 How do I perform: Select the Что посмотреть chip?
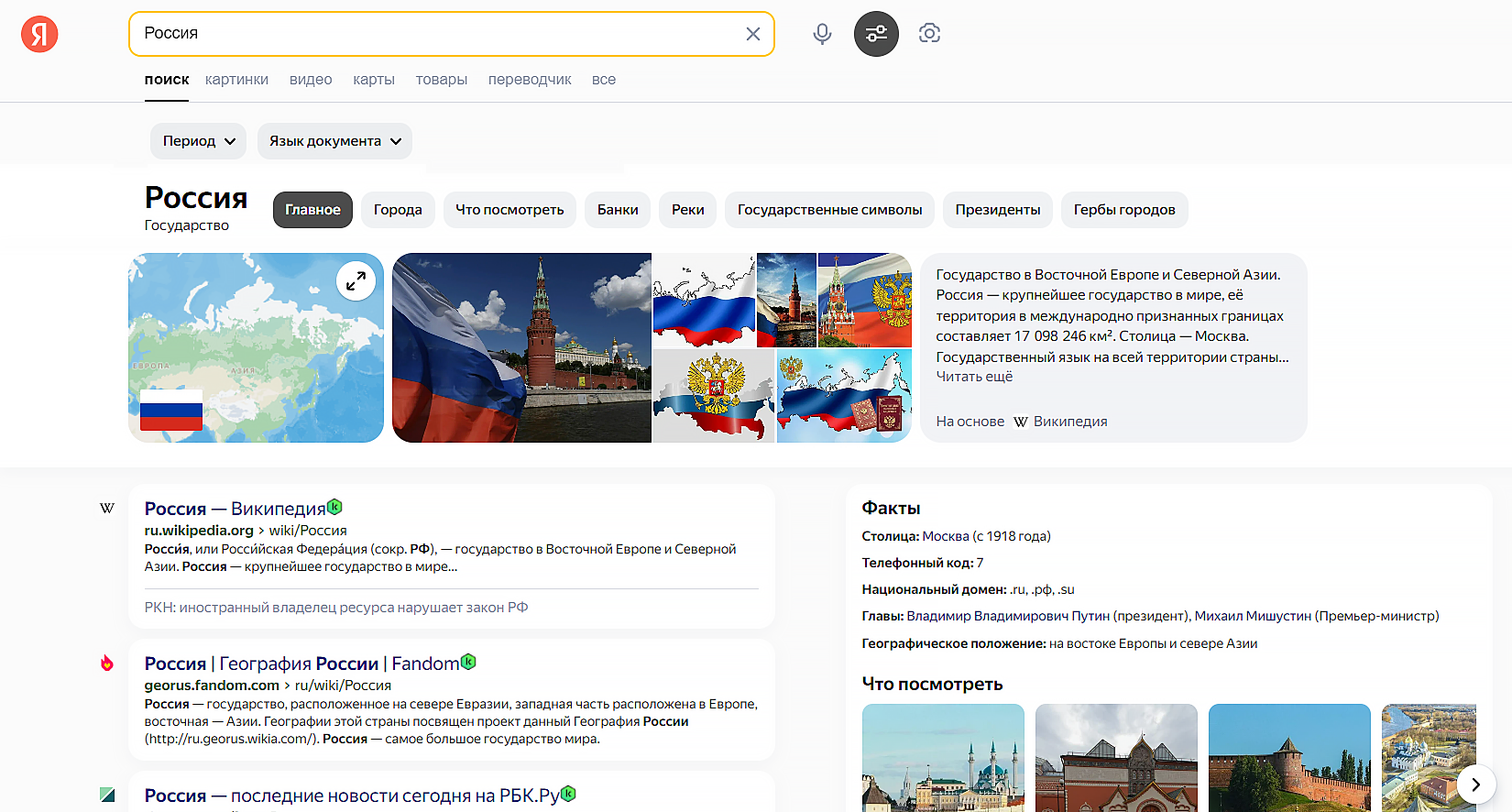coord(509,210)
